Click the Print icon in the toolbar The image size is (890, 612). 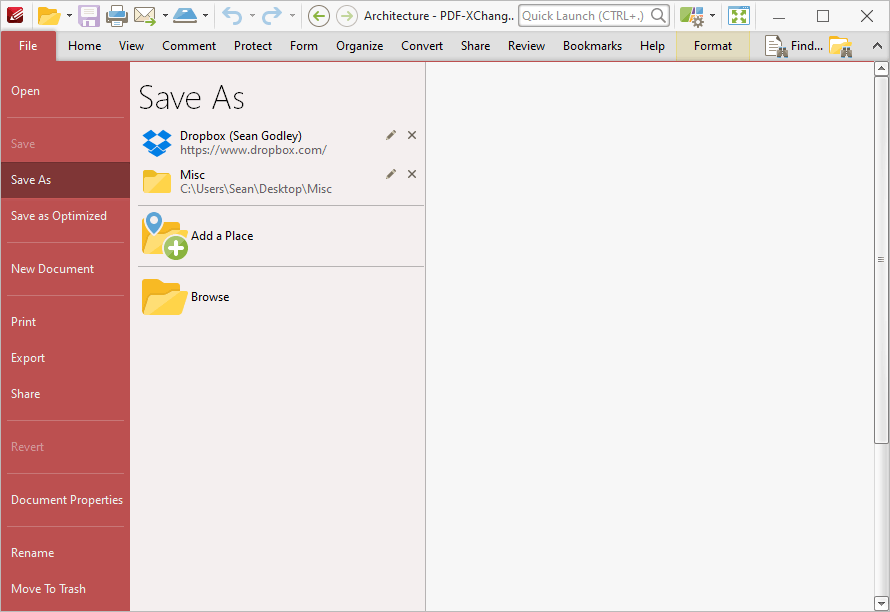[x=117, y=16]
